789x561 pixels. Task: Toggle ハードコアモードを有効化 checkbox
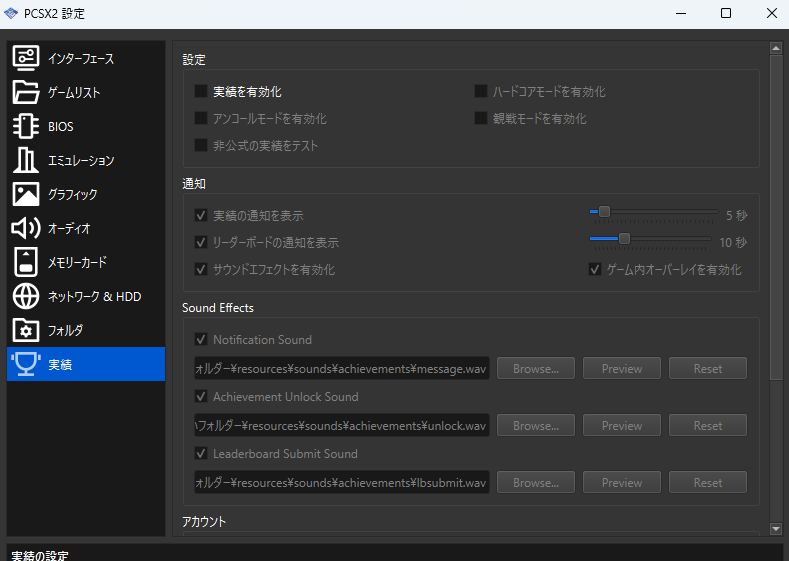[x=481, y=92]
